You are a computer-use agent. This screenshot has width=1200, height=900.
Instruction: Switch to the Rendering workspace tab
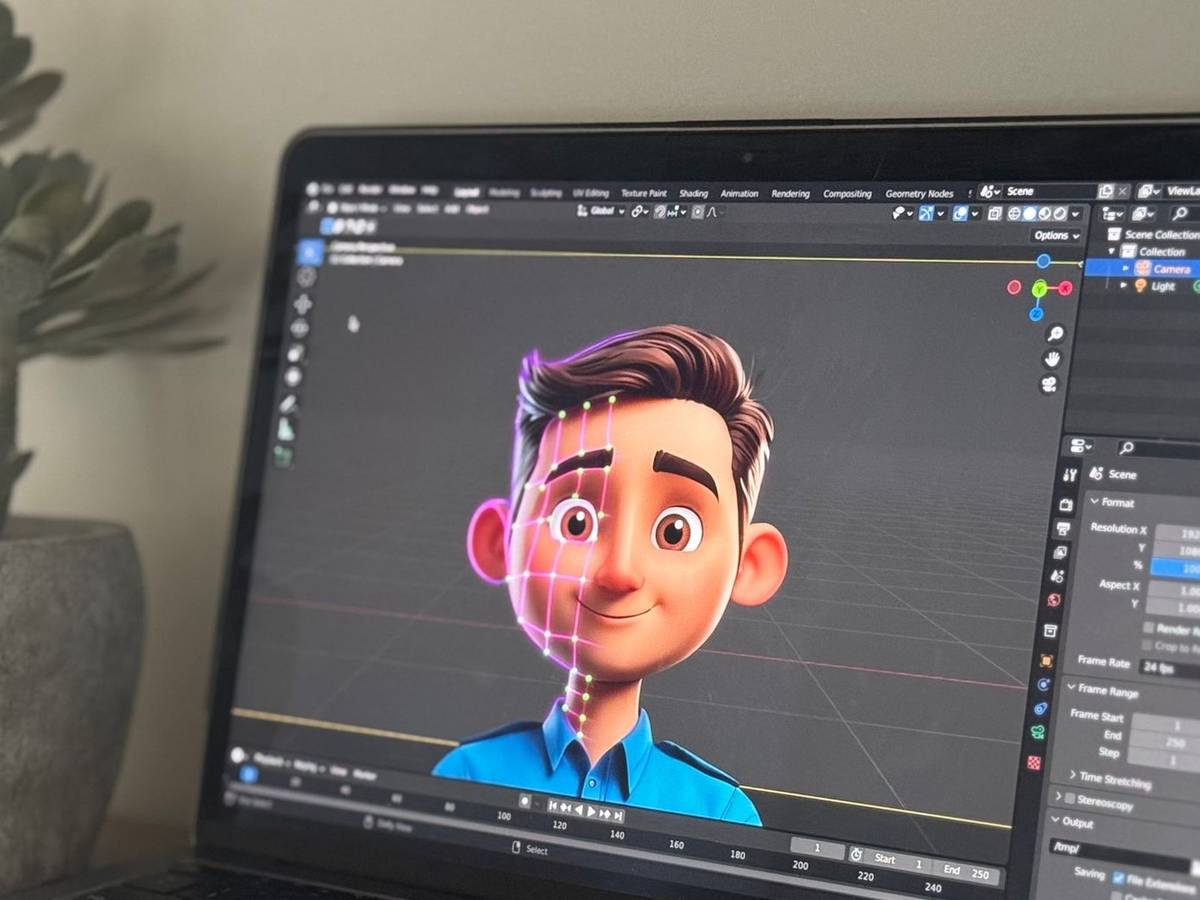[x=790, y=193]
